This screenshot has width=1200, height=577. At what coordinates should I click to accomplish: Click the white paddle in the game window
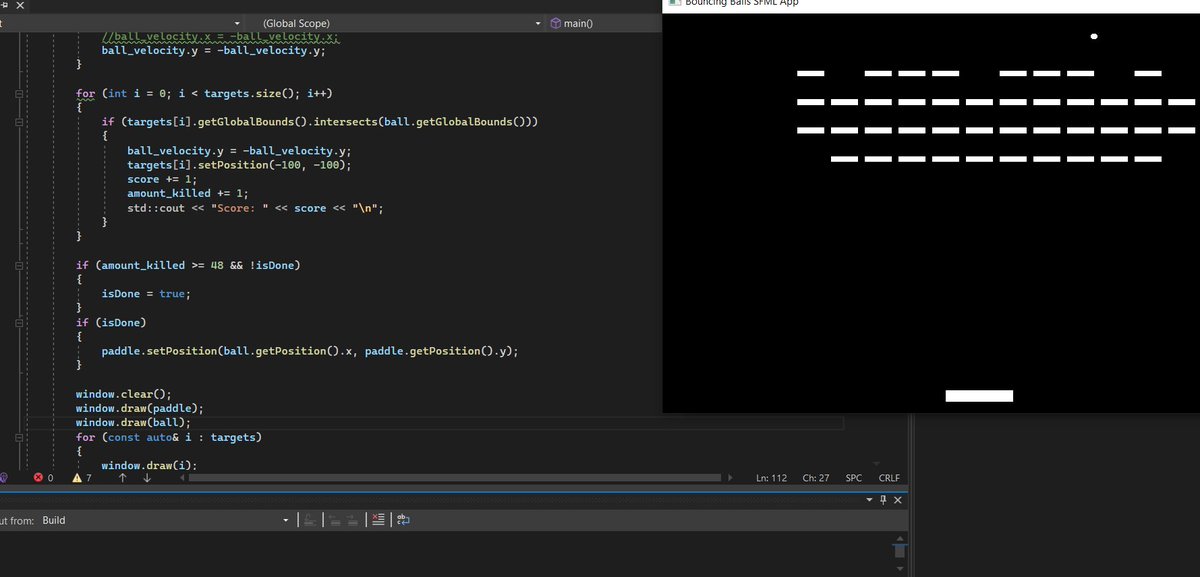point(979,396)
